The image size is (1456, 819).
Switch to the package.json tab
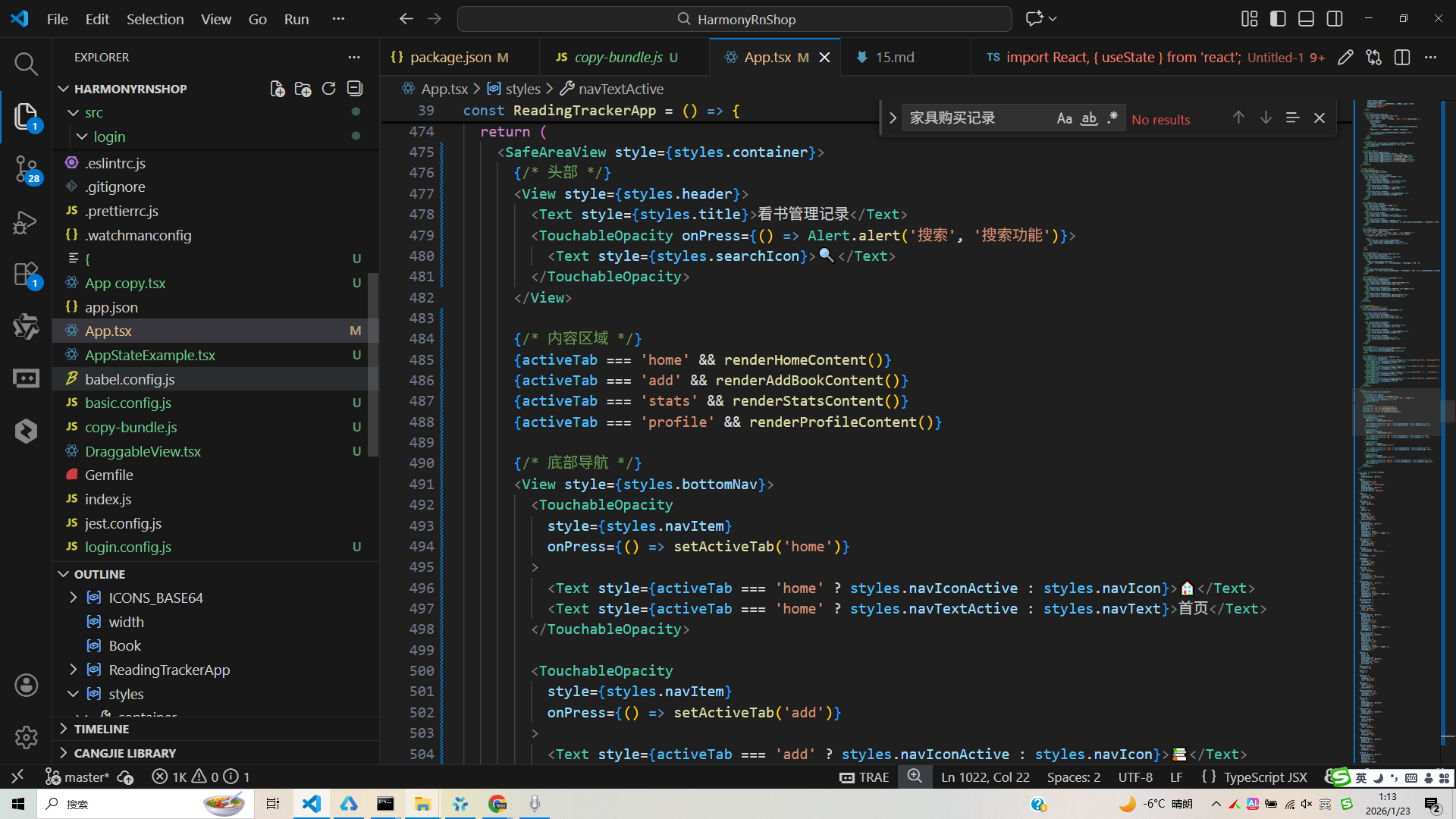point(450,58)
